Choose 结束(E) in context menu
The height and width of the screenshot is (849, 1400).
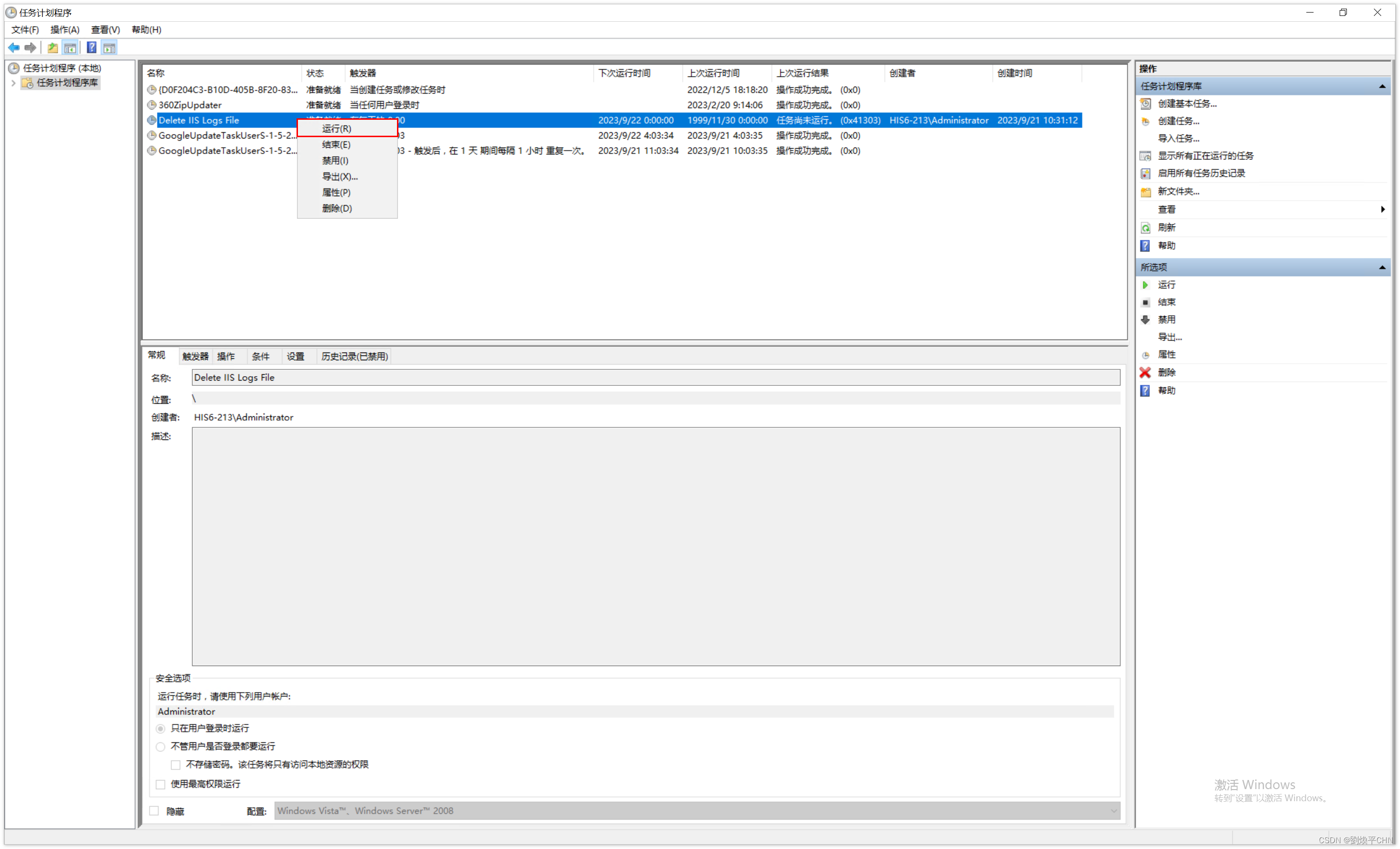(347, 145)
